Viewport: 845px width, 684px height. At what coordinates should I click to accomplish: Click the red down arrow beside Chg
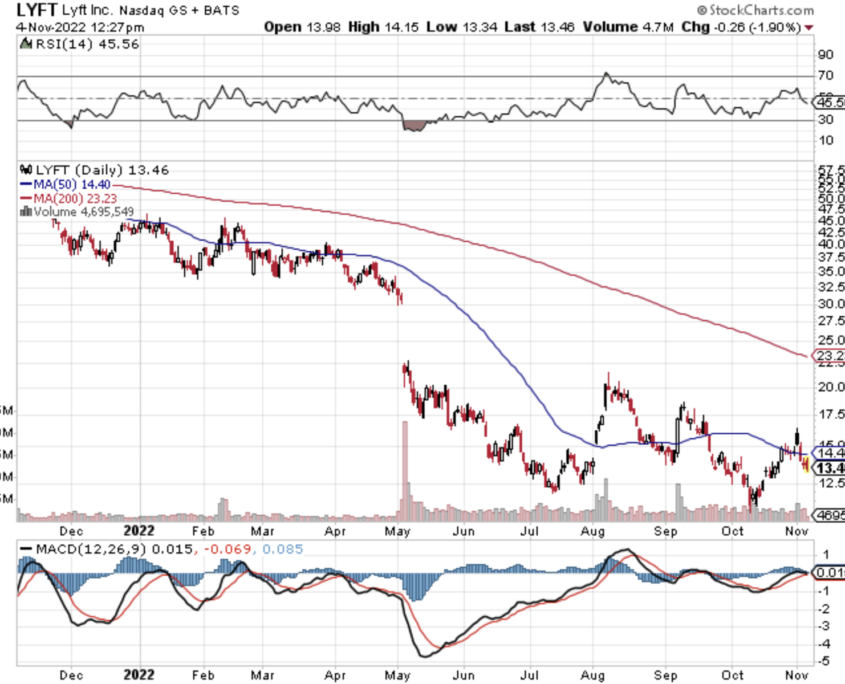tap(836, 27)
